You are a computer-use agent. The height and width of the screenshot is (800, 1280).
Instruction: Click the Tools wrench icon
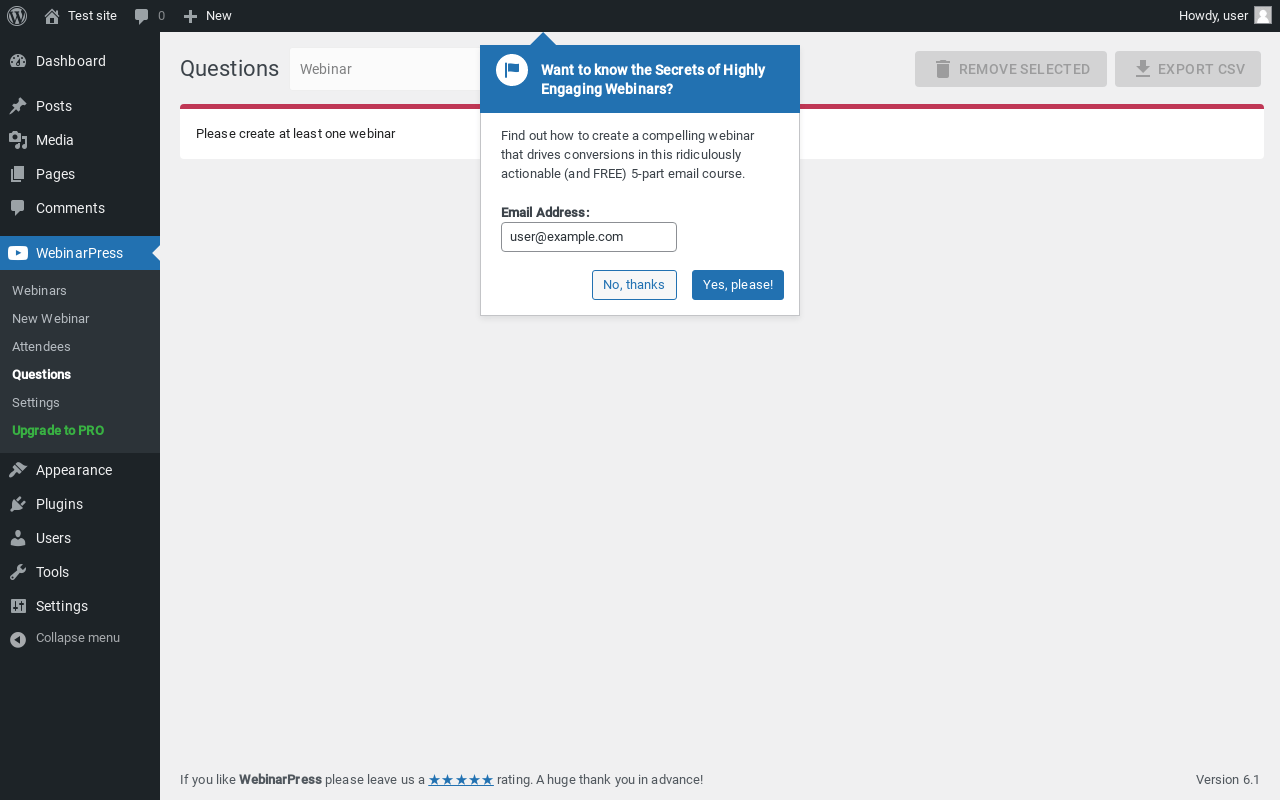(18, 572)
